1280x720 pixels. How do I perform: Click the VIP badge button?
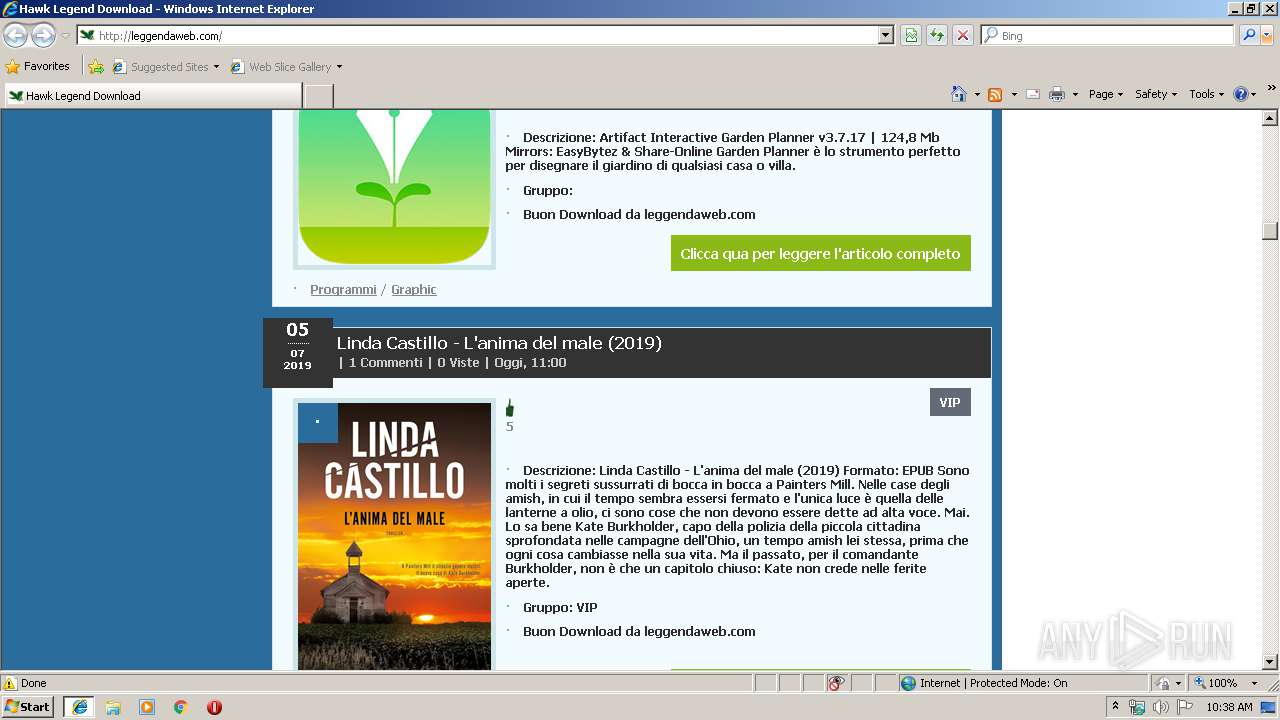click(x=950, y=402)
